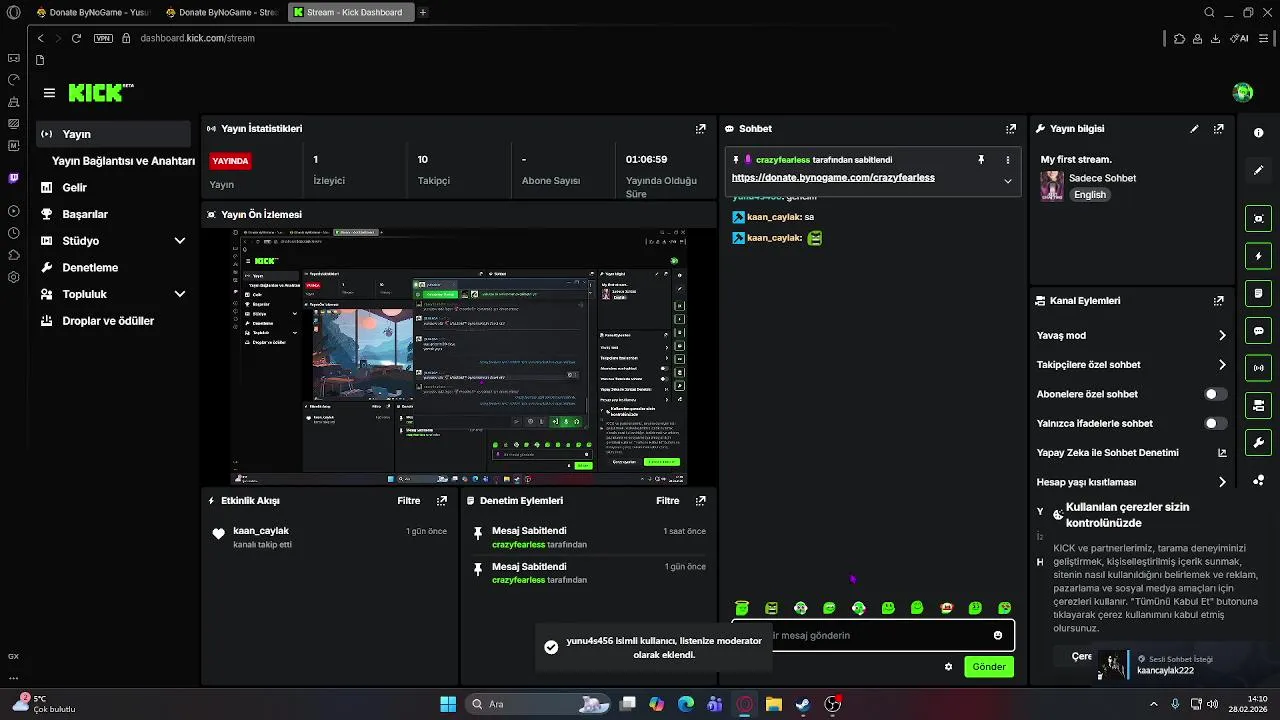
Task: Expand the pinned message with the chevron
Action: pyautogui.click(x=1007, y=181)
